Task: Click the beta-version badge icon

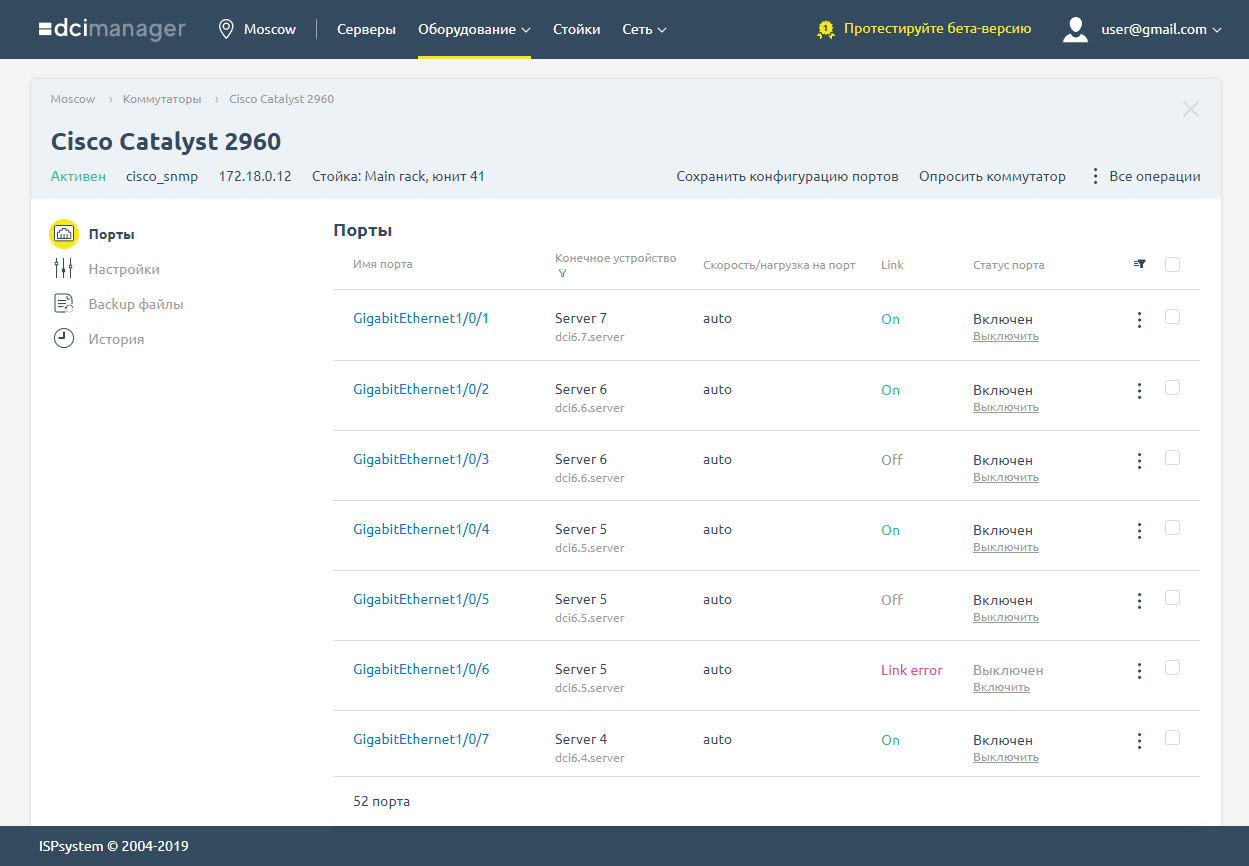Action: [826, 30]
